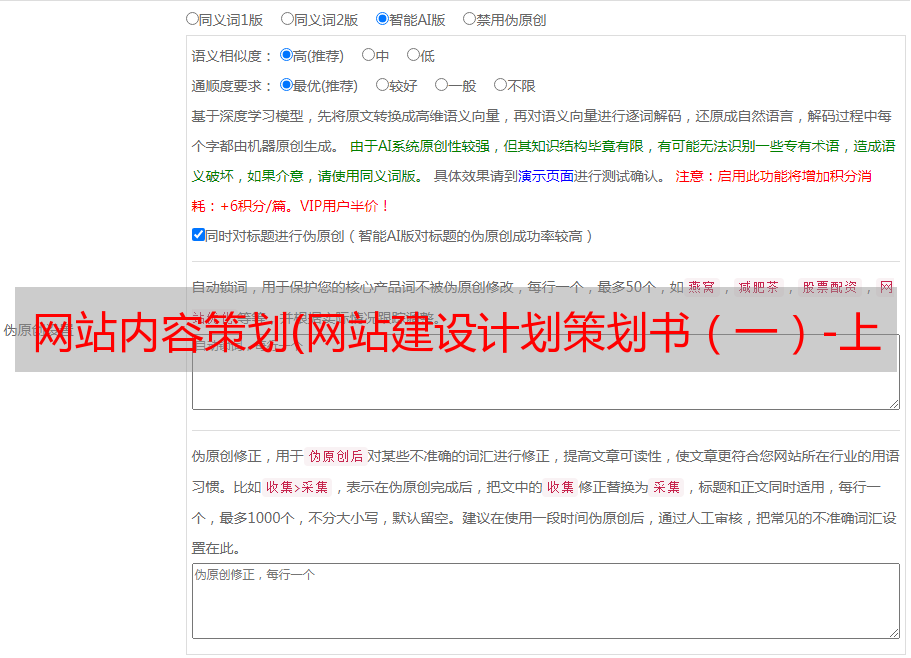Click the 股票配资 example tag
Screen dimensions: 911x658
point(830,287)
